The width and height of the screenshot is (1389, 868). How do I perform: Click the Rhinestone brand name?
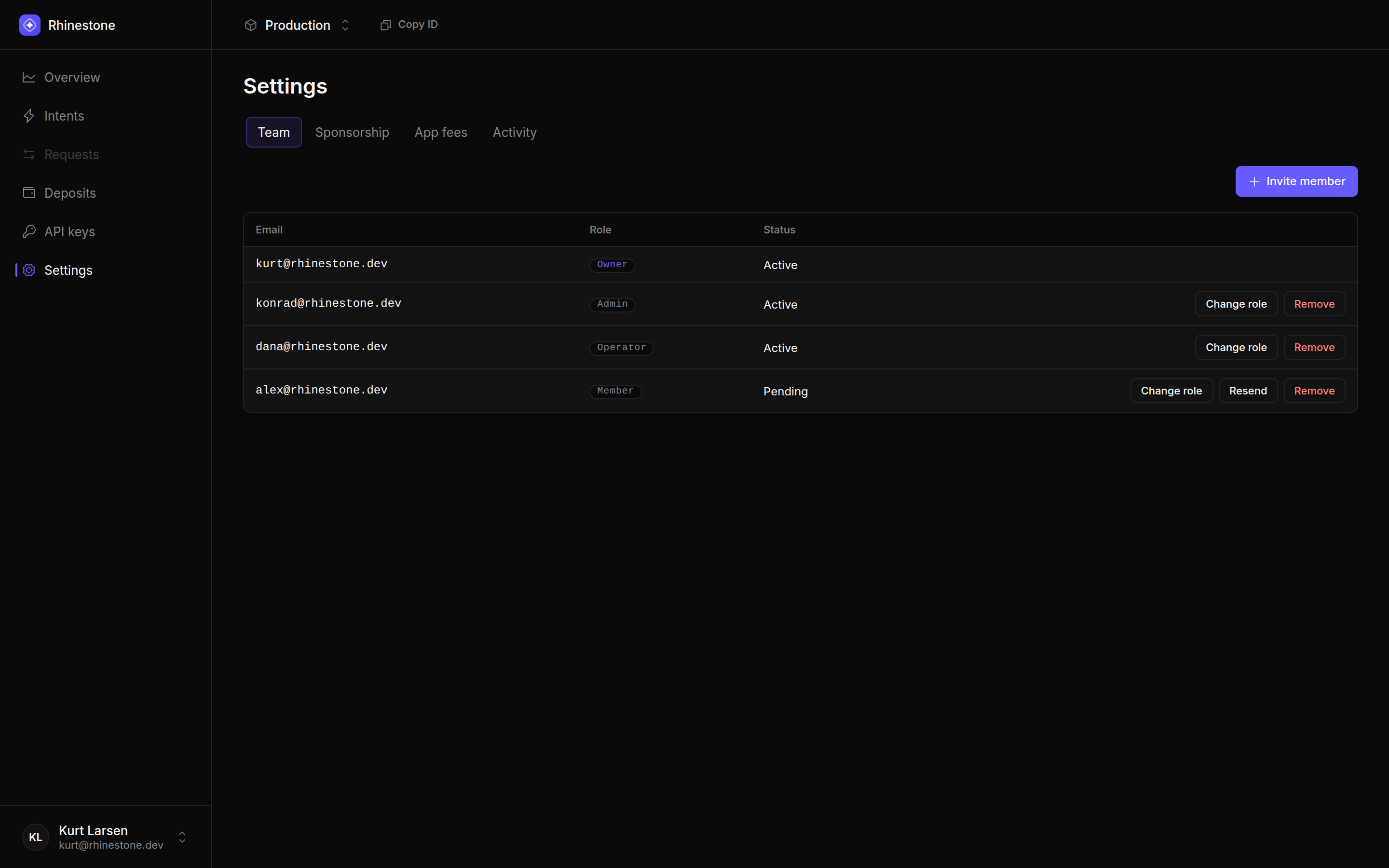click(x=82, y=25)
